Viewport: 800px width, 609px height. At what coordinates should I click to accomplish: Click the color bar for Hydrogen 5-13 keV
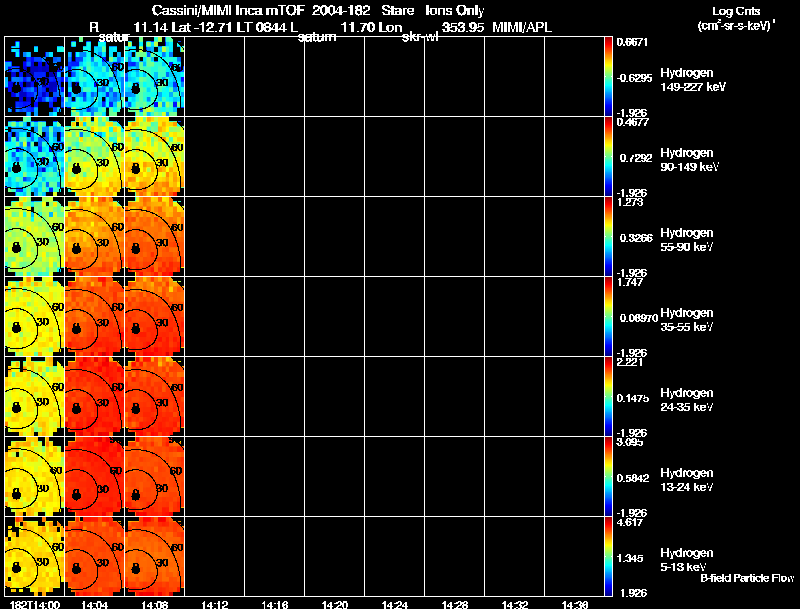click(608, 557)
